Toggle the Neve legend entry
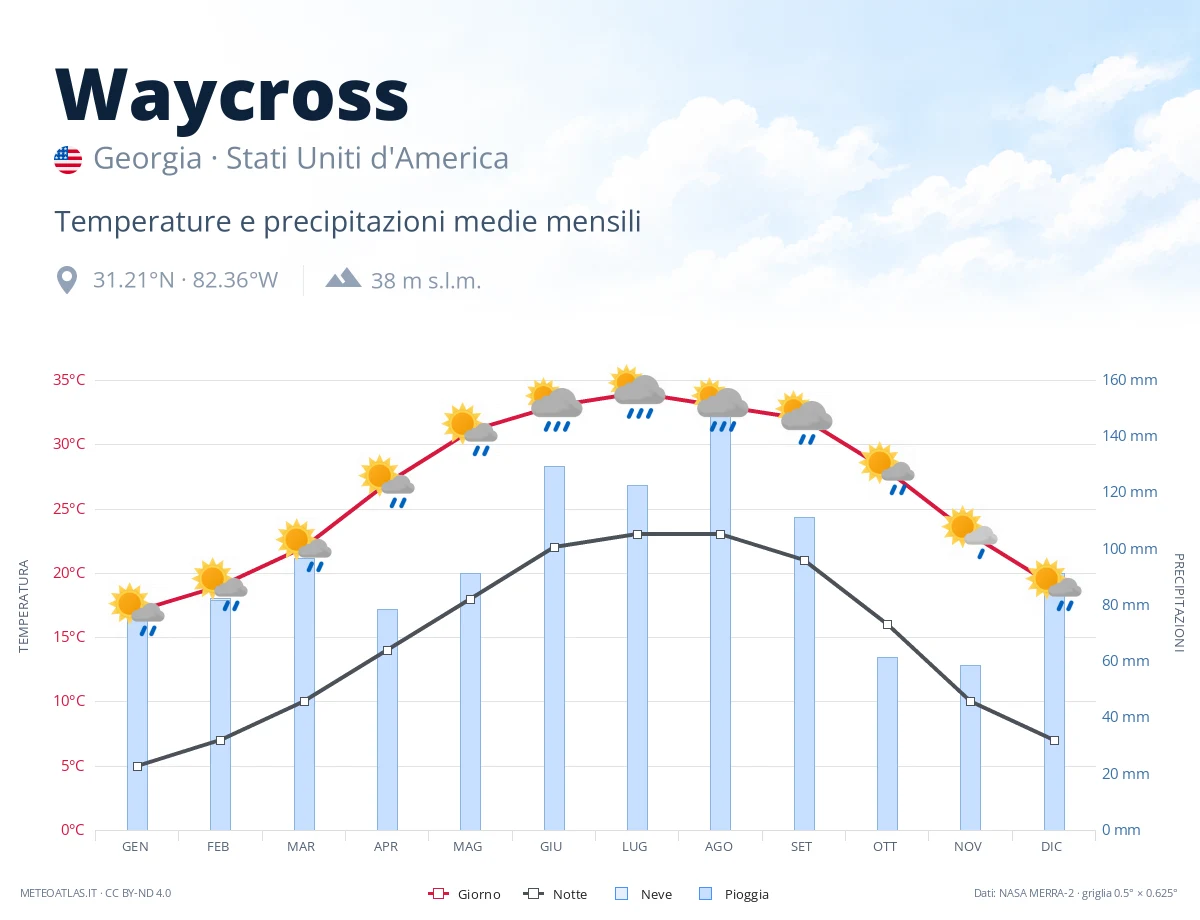 pyautogui.click(x=643, y=894)
